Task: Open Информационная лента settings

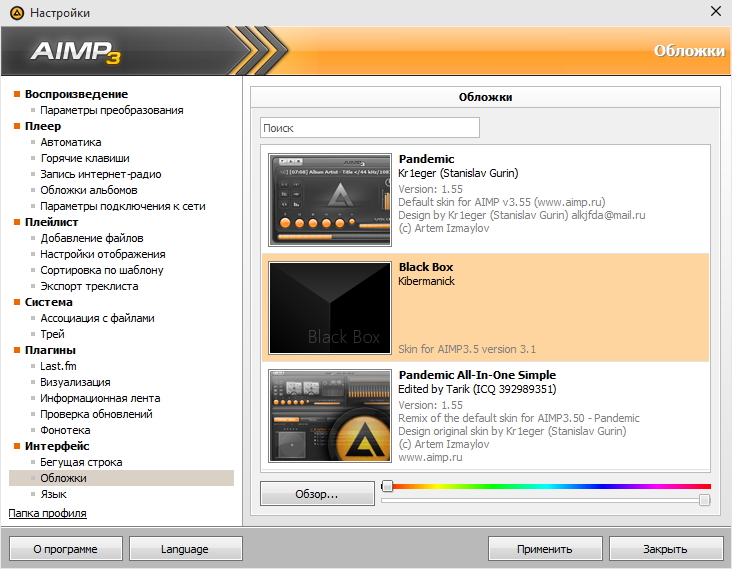Action: pyautogui.click(x=100, y=398)
